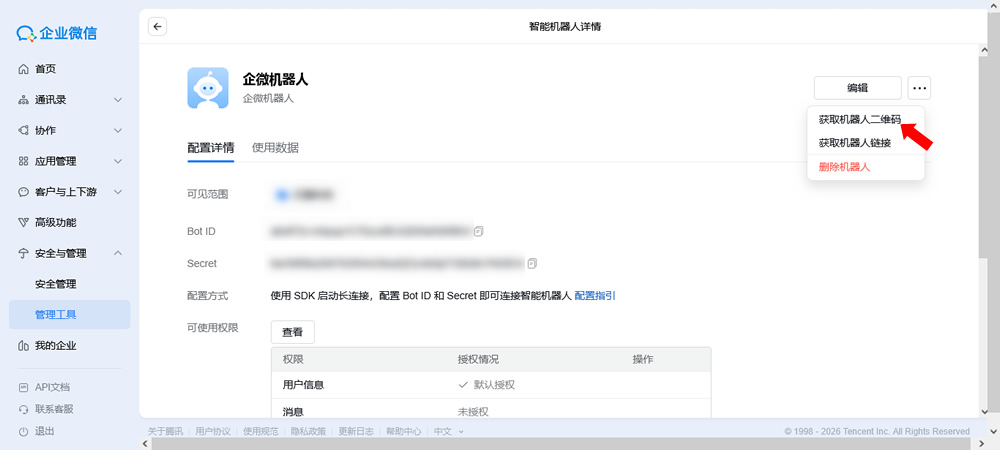The height and width of the screenshot is (450, 1000).
Task: Click the 编辑 button
Action: coord(857,88)
